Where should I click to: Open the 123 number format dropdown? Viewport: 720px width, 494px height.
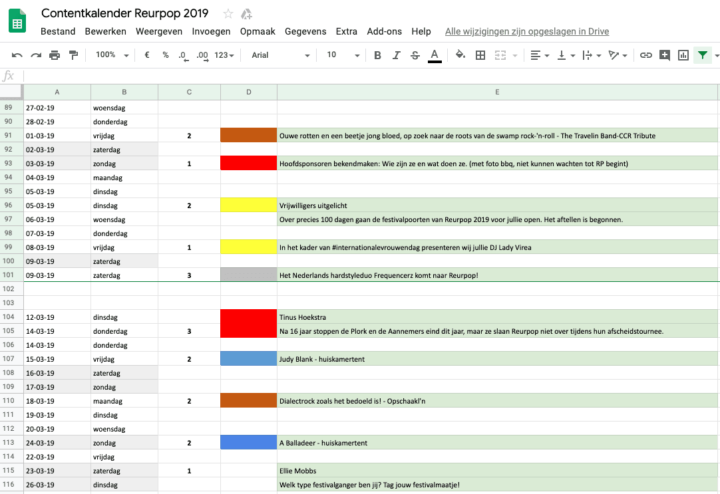[224, 55]
